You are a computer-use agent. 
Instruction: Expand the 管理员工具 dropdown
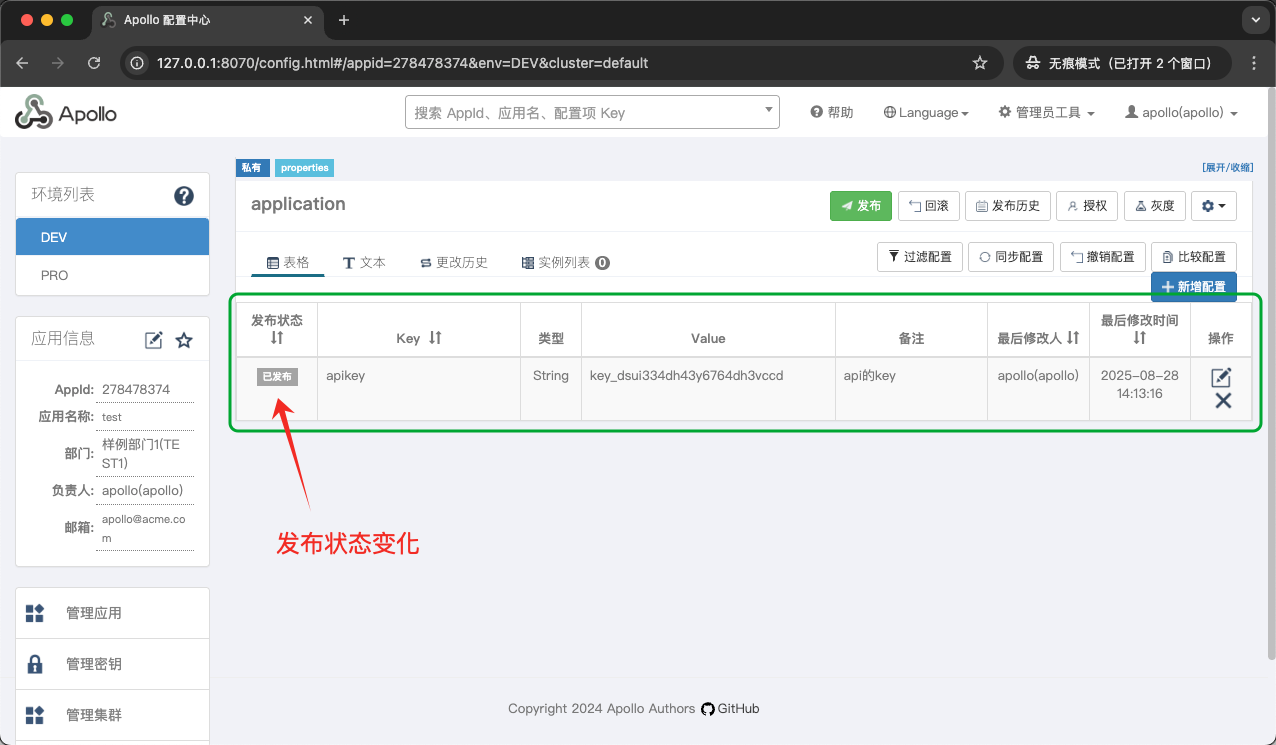[1046, 113]
